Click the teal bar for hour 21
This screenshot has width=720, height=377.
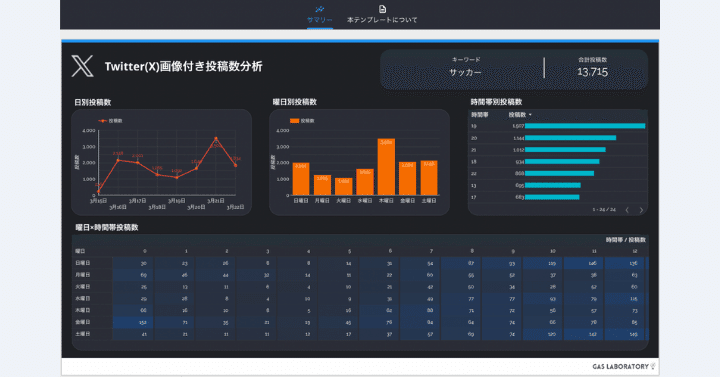(565, 150)
